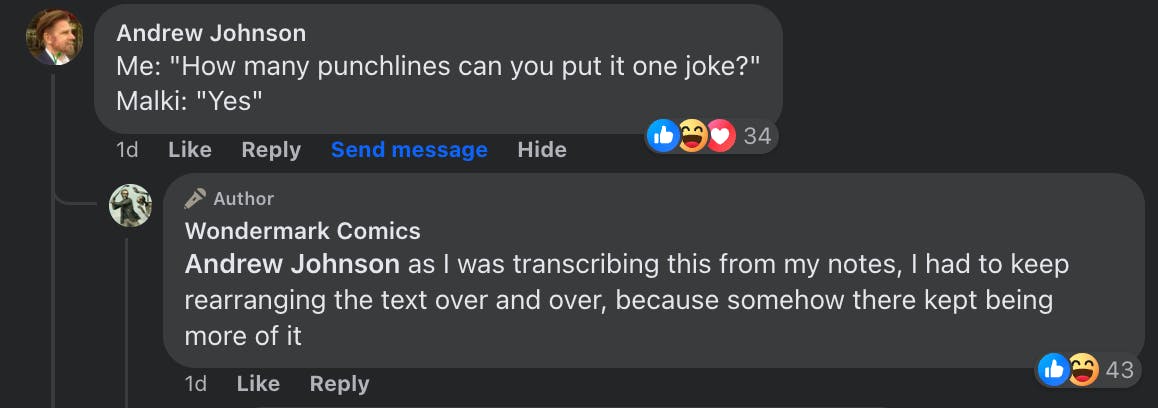
Task: Like Andrew Johnson's comment
Action: pyautogui.click(x=190, y=150)
